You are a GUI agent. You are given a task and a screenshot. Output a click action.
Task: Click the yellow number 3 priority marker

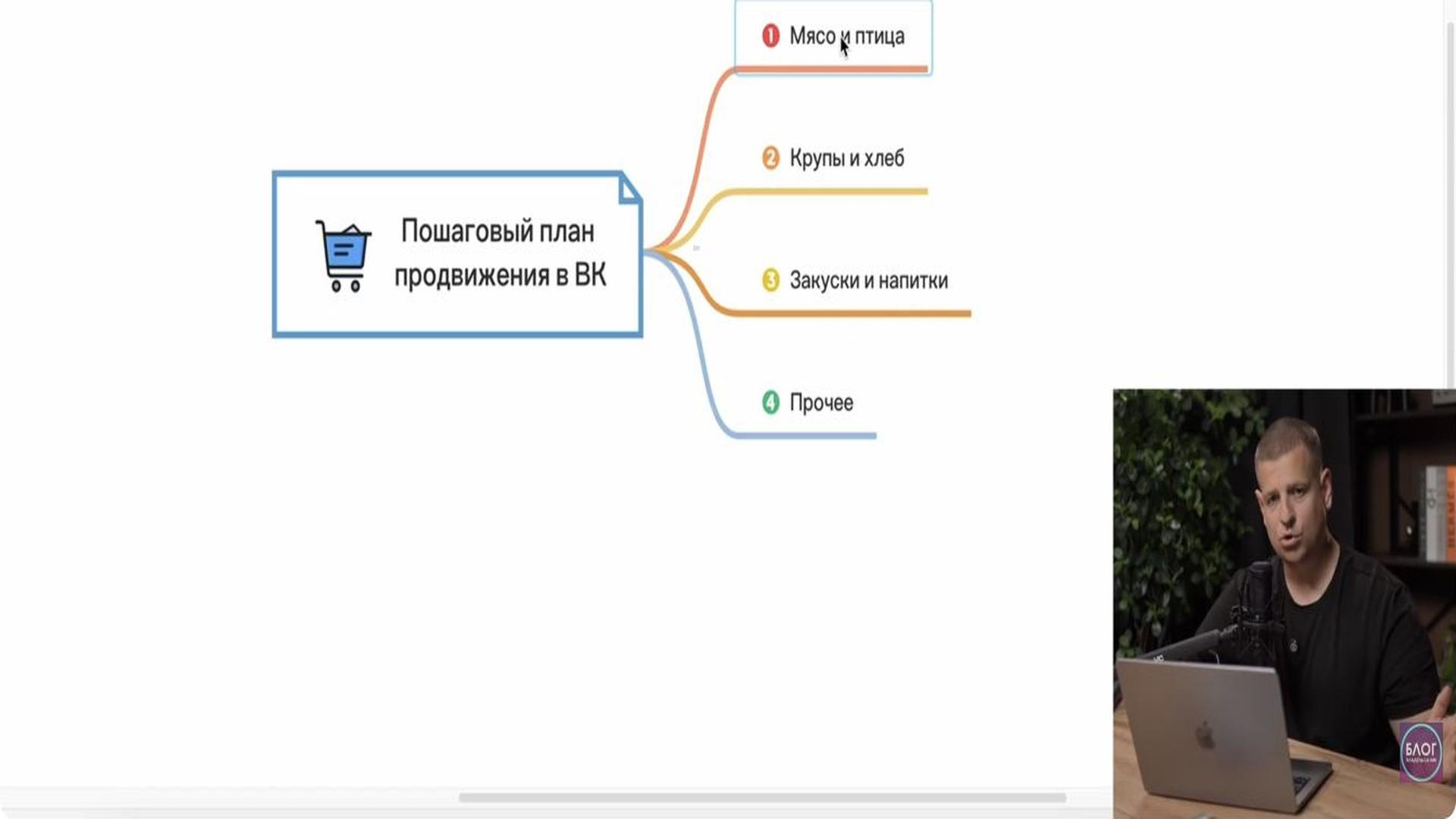pyautogui.click(x=770, y=280)
